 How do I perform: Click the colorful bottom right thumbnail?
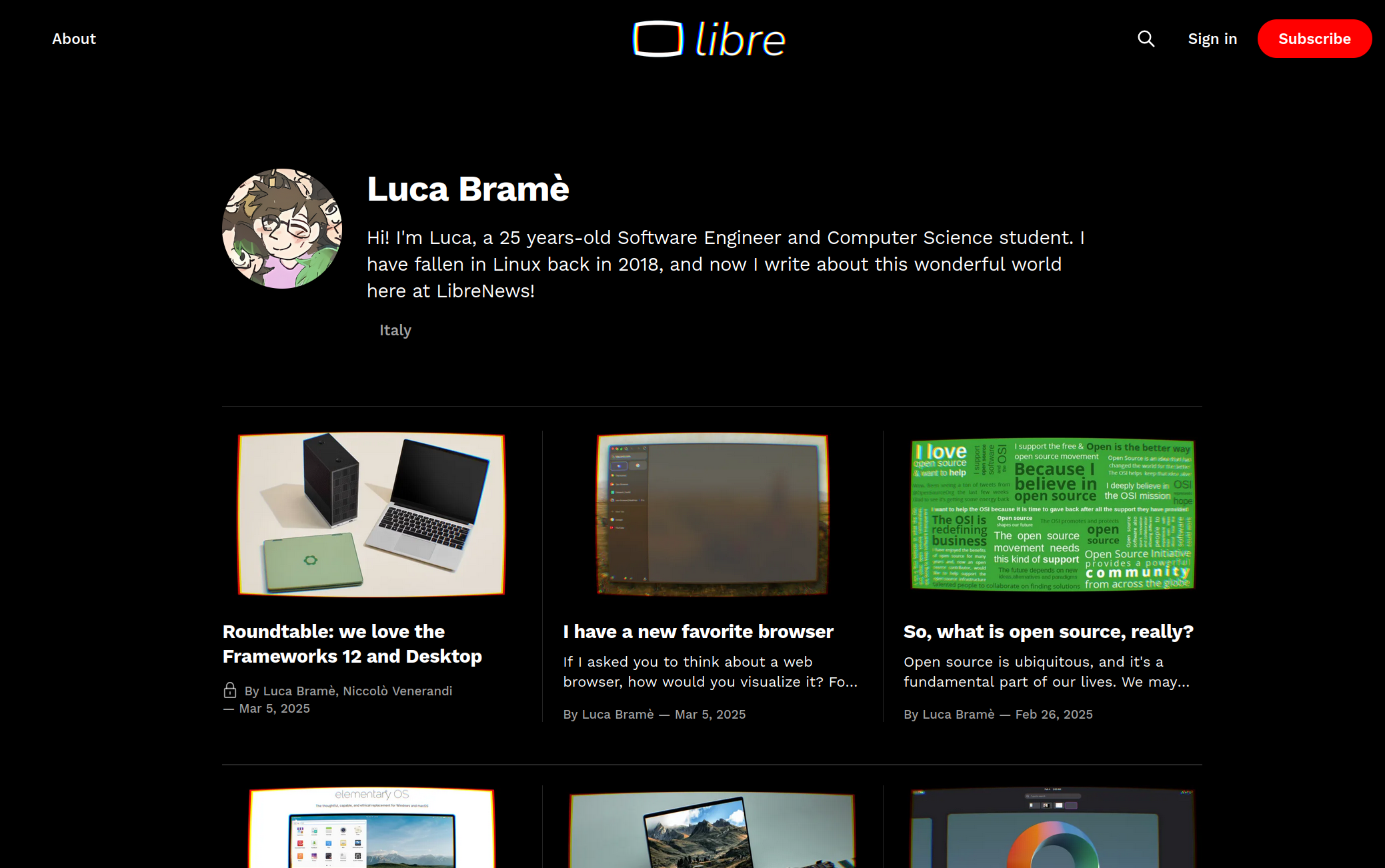(1052, 828)
